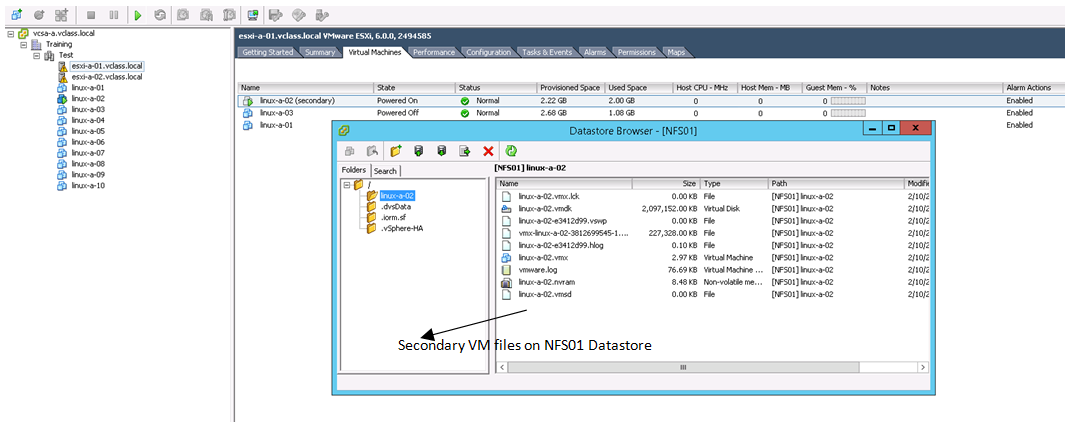Select linux-a-10 in the inventory tree
1073x424 pixels.
[x=88, y=186]
